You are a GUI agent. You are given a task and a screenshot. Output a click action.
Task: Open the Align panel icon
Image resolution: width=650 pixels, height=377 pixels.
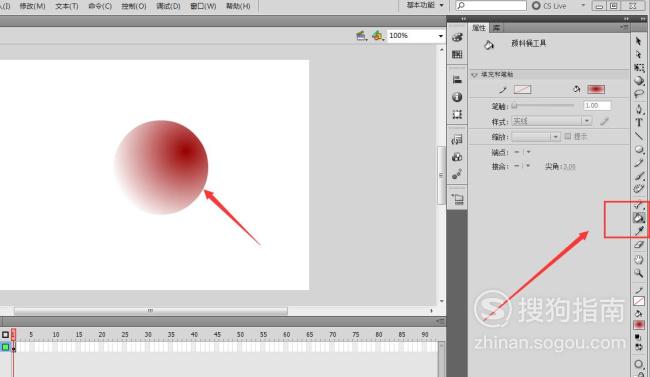click(457, 80)
